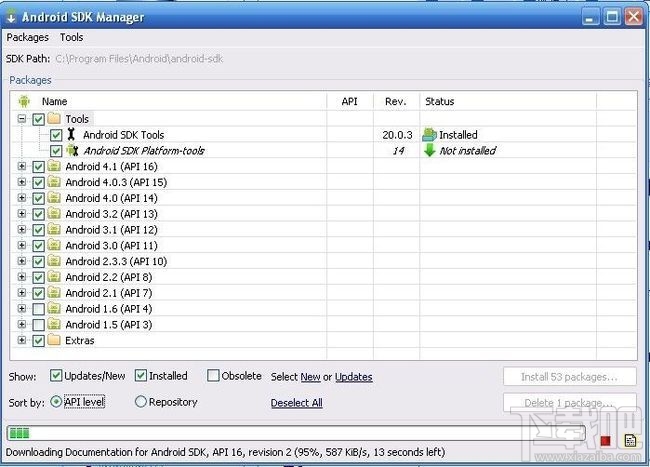This screenshot has width=650, height=467.
Task: Click the New link
Action: tap(310, 377)
